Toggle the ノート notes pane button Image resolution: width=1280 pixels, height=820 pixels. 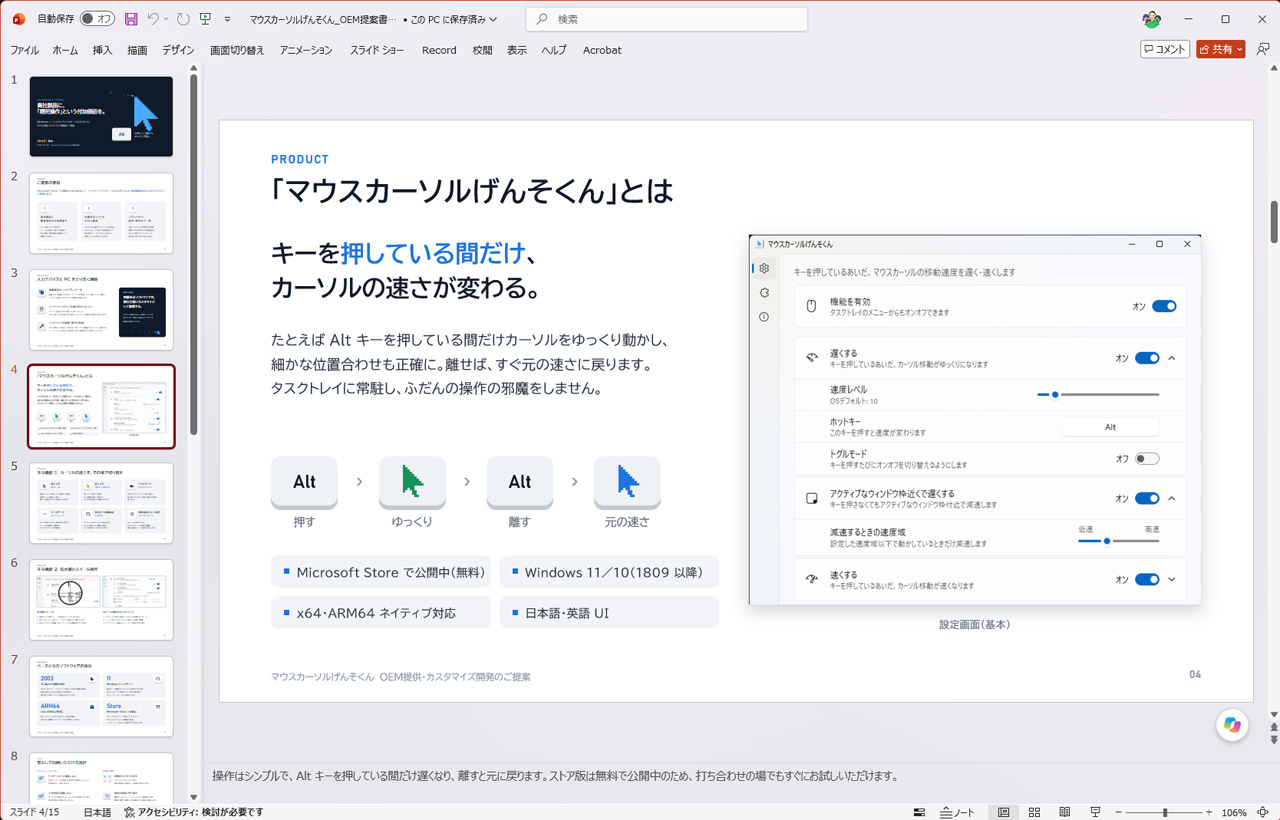pos(957,812)
